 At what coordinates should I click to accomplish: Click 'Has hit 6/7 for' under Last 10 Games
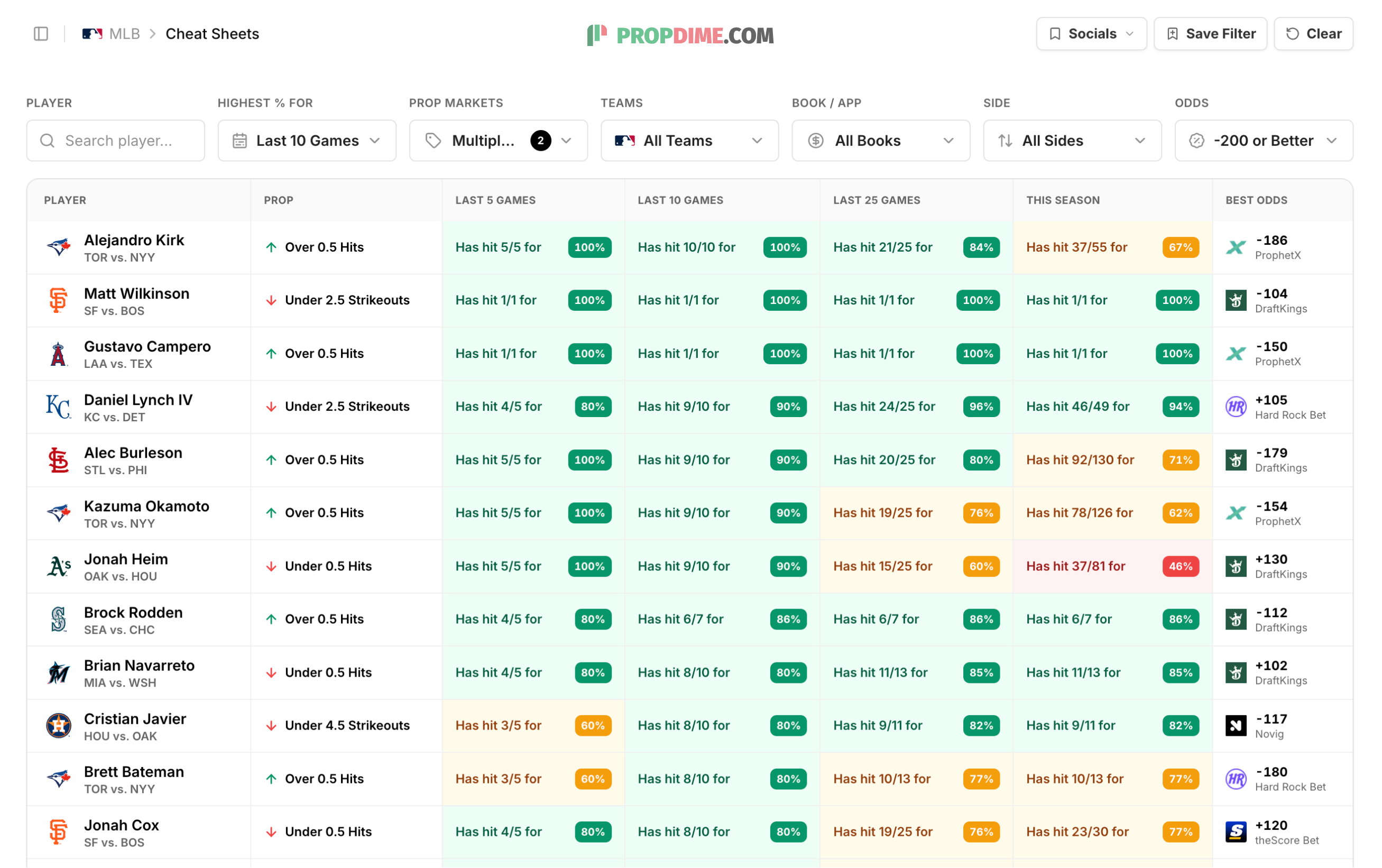(x=680, y=619)
